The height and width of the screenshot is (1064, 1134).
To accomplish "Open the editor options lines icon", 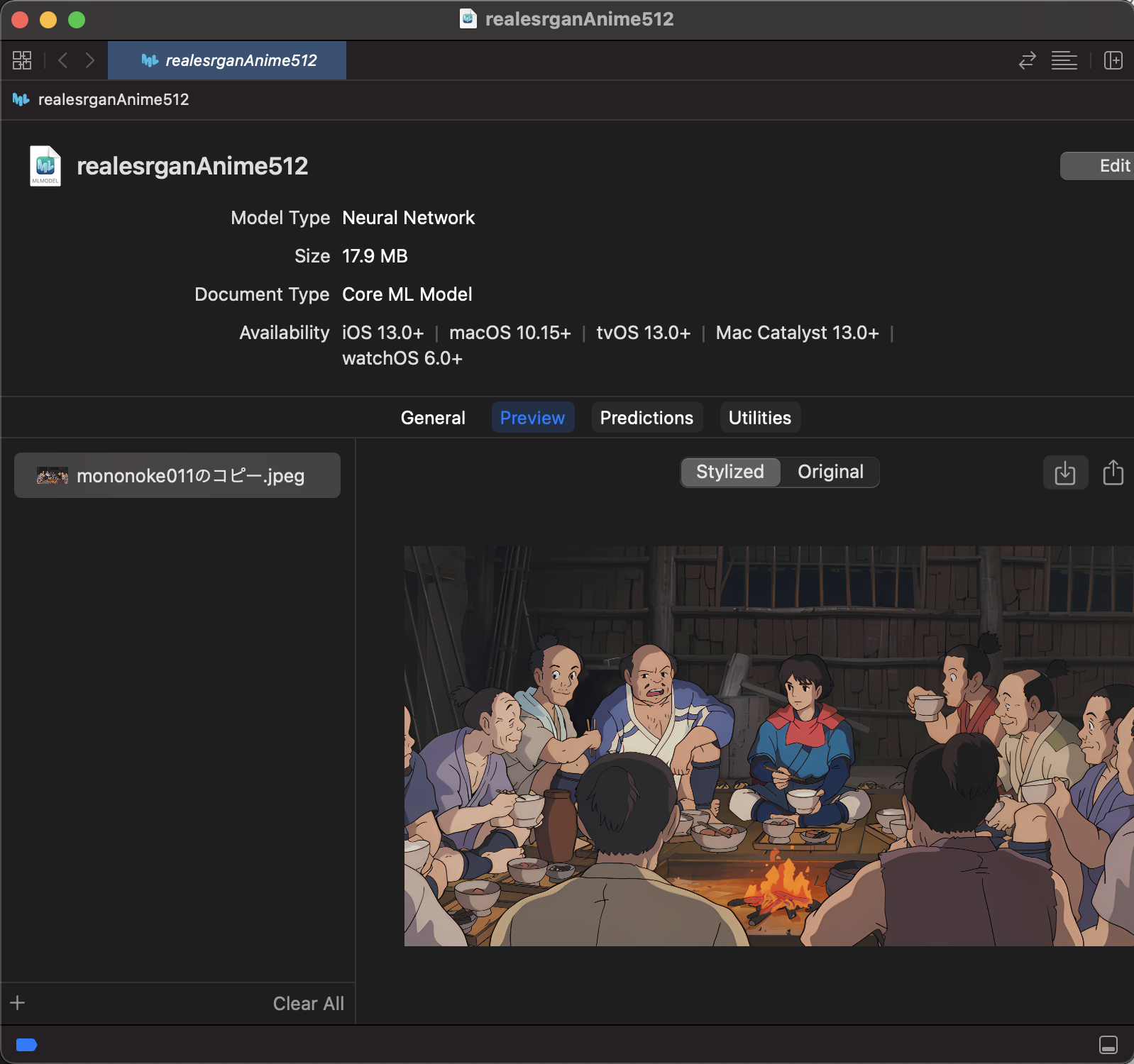I will click(1064, 60).
